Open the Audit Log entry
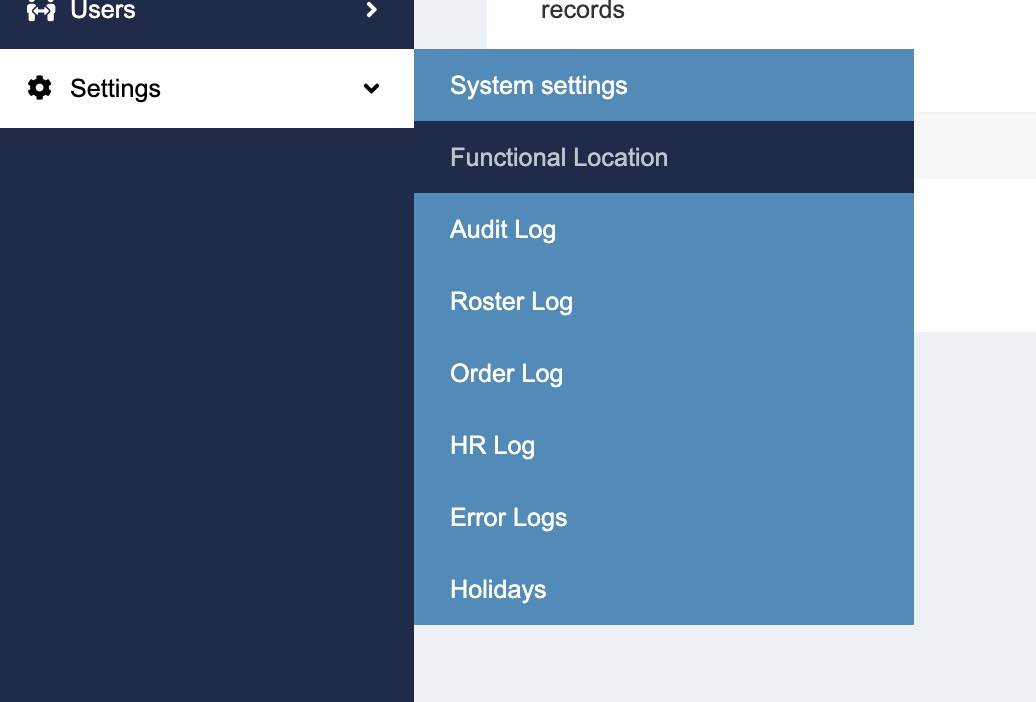1036x702 pixels. tap(502, 229)
